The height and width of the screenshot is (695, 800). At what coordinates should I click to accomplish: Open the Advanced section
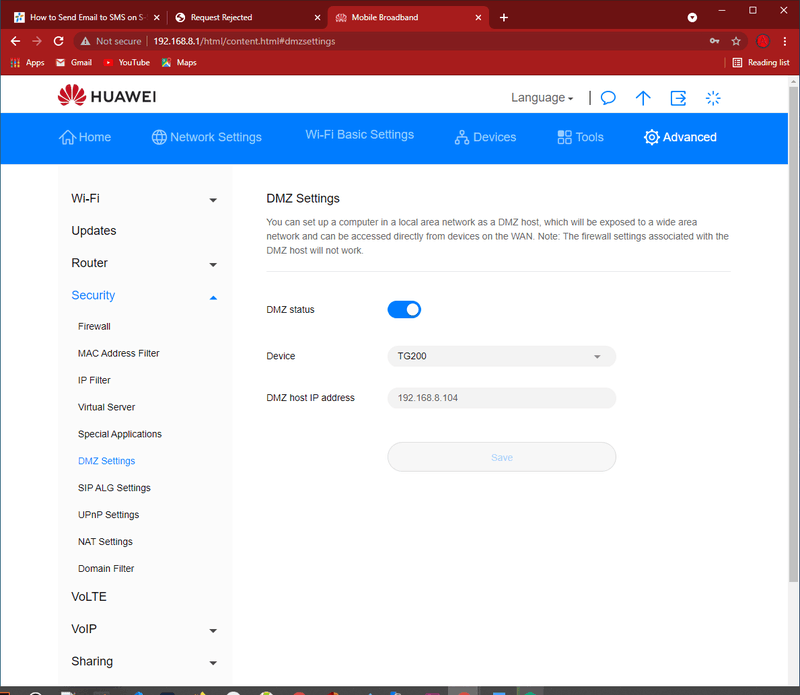pyautogui.click(x=680, y=137)
